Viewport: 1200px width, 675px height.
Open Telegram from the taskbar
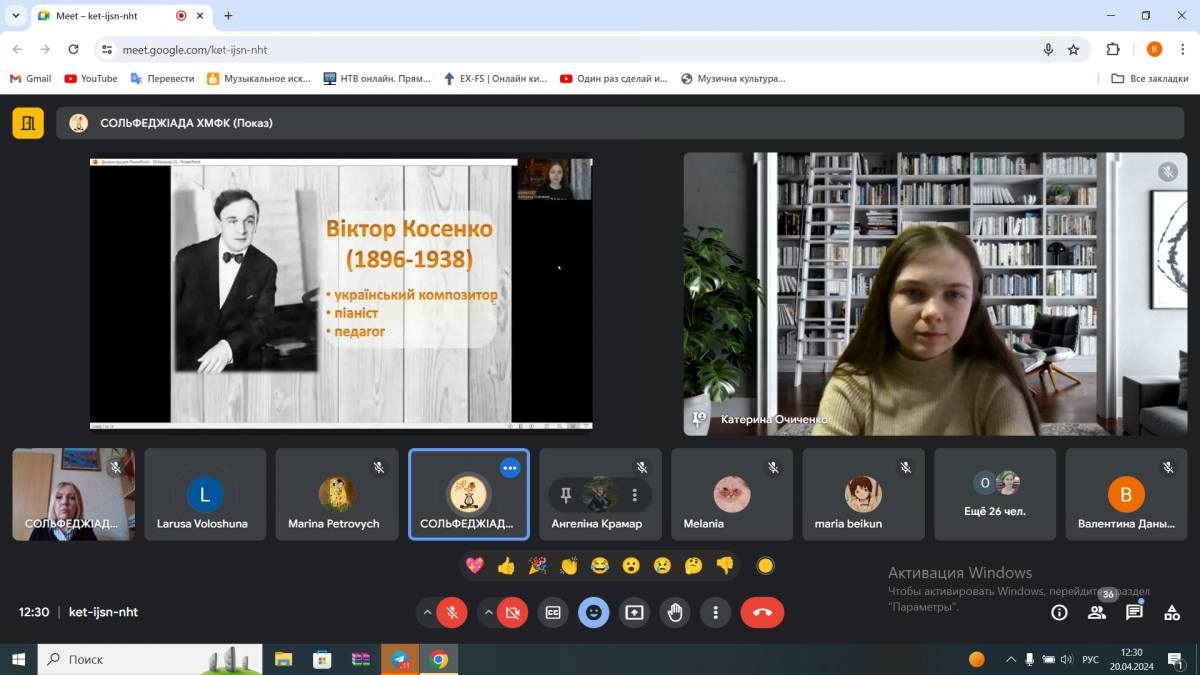pos(400,659)
